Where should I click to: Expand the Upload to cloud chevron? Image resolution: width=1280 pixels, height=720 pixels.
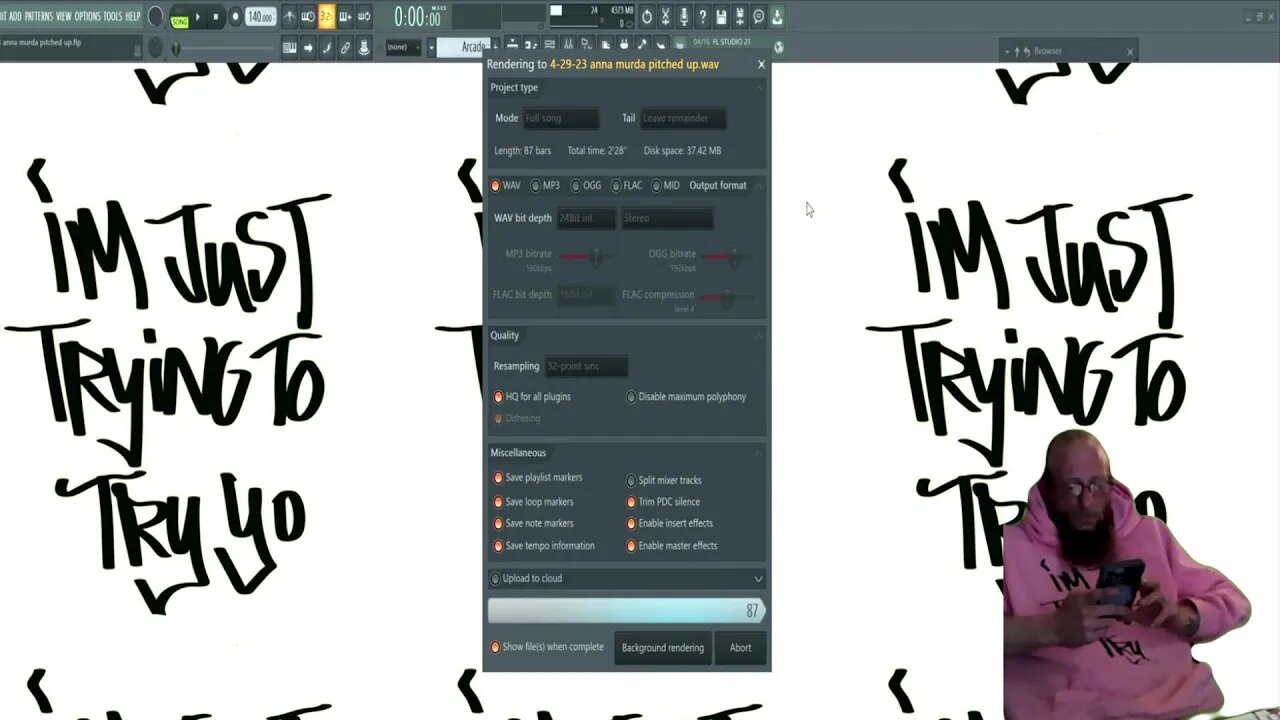[x=758, y=578]
